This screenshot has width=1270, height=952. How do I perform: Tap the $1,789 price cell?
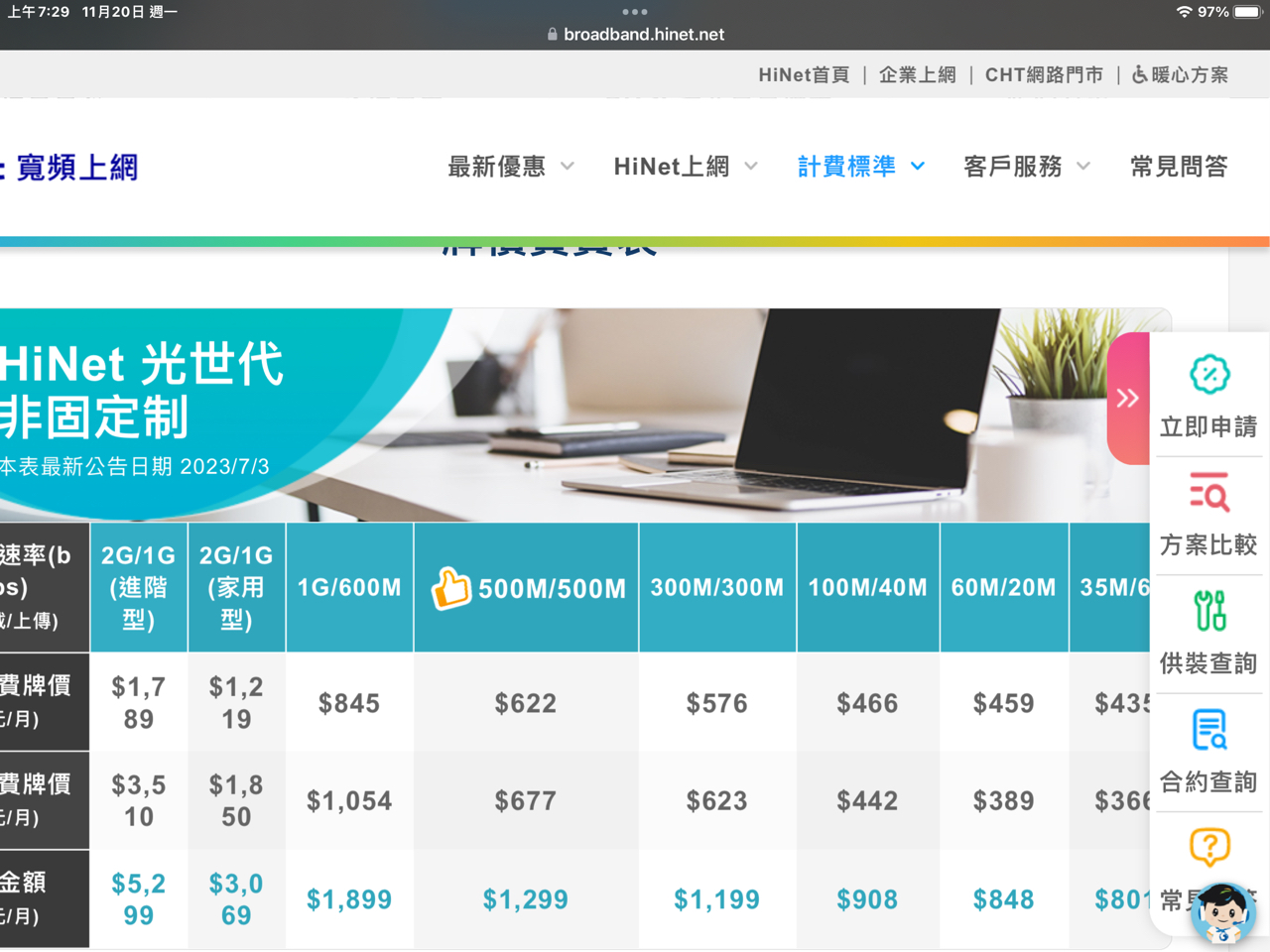(x=139, y=703)
